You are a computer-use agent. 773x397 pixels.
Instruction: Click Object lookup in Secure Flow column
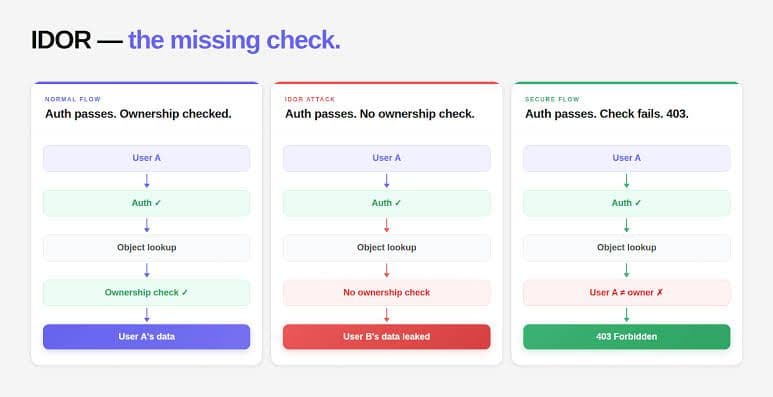pos(627,248)
